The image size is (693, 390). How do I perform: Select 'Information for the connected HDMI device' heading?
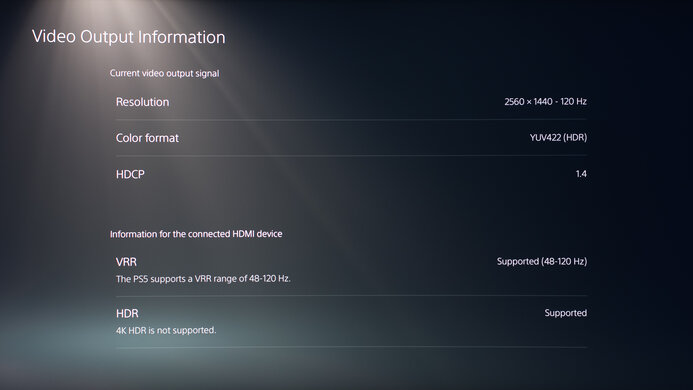click(x=196, y=234)
